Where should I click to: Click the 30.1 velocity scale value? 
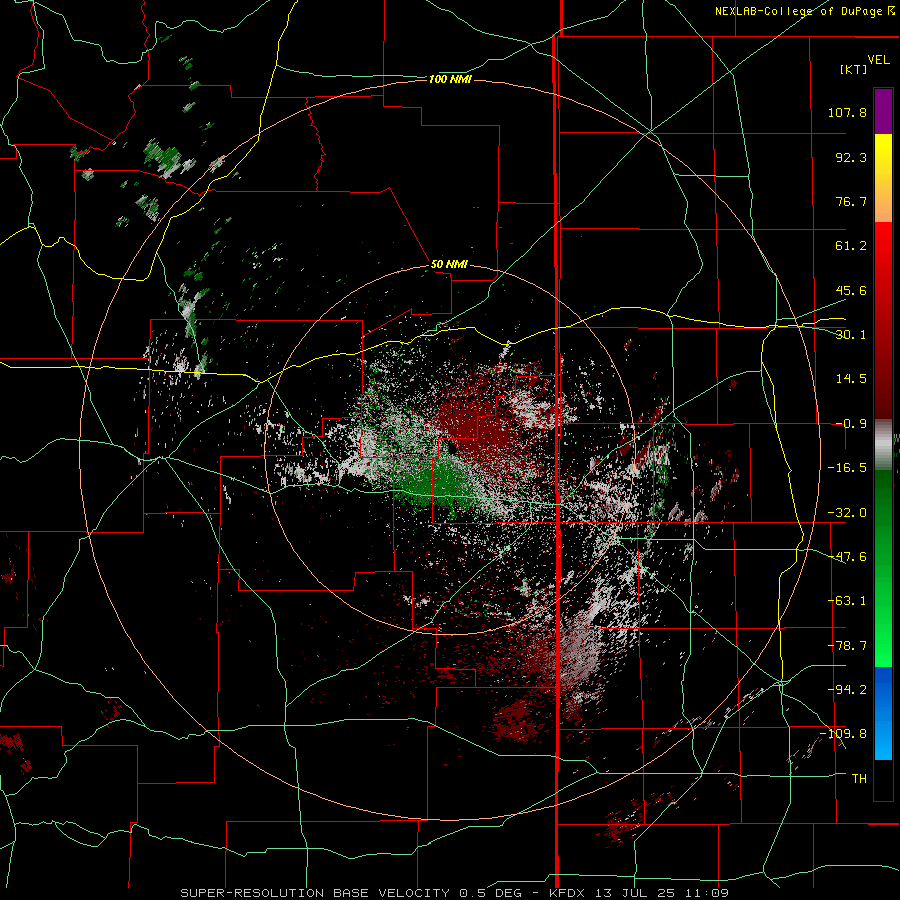[851, 335]
